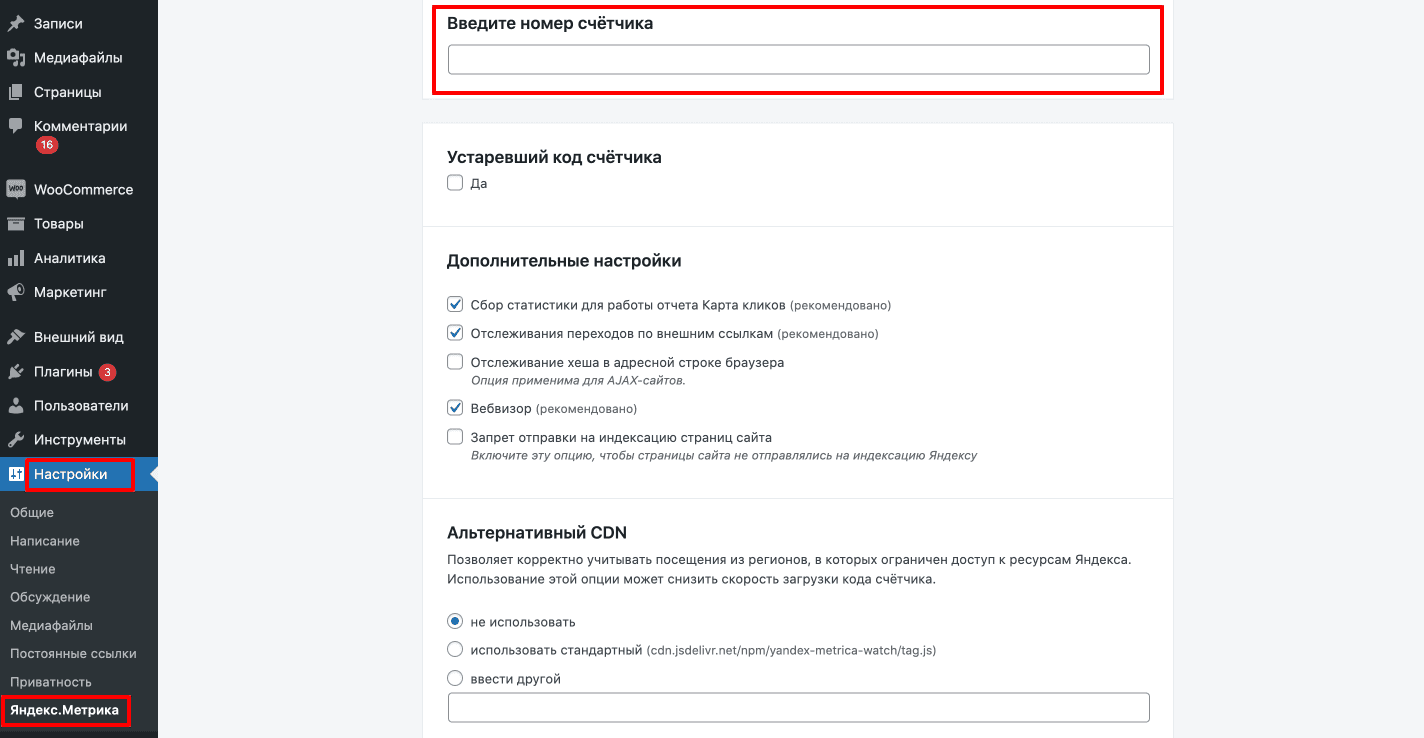This screenshot has height=738, width=1424.
Task: Enable the Устаревший код счётчика checkbox
Action: (455, 183)
